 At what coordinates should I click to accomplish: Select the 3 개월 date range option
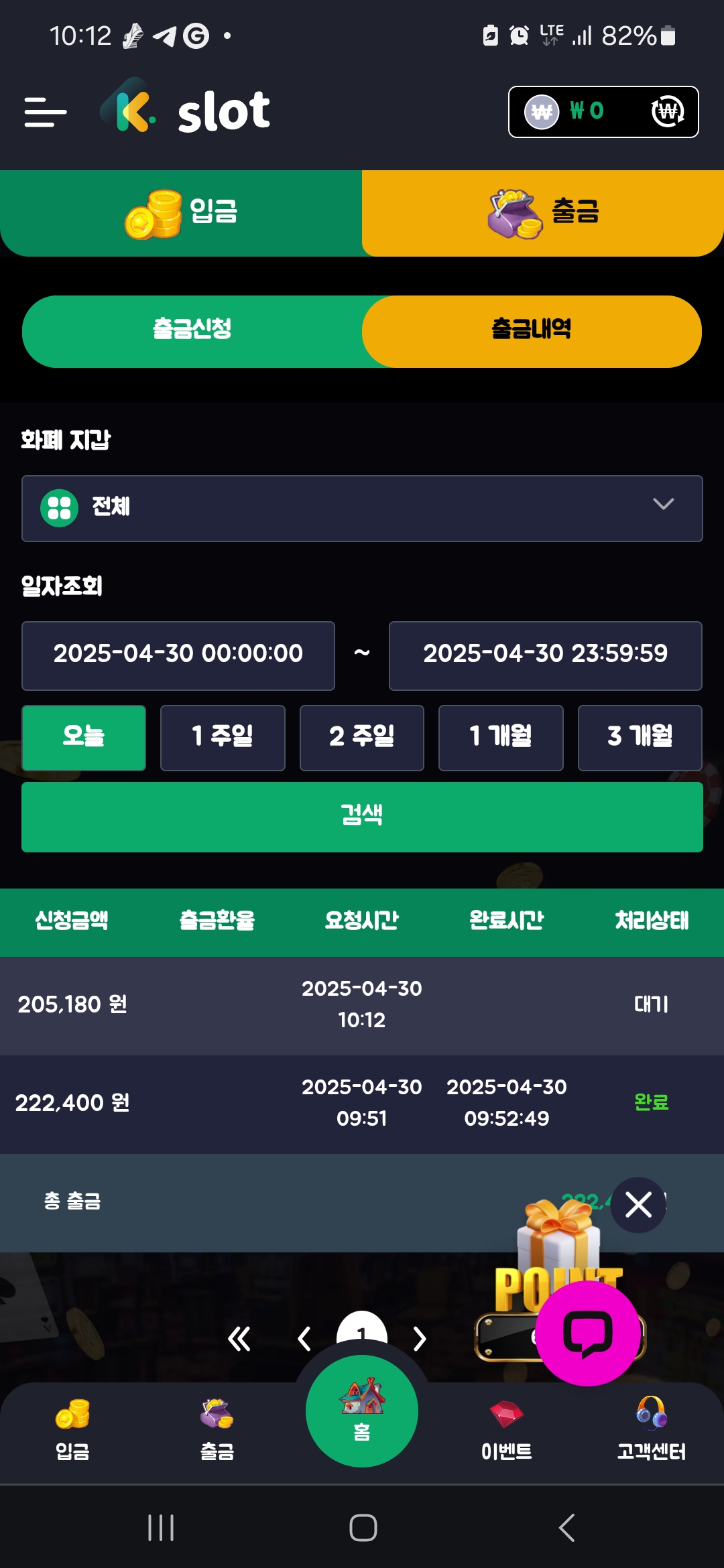click(x=640, y=737)
